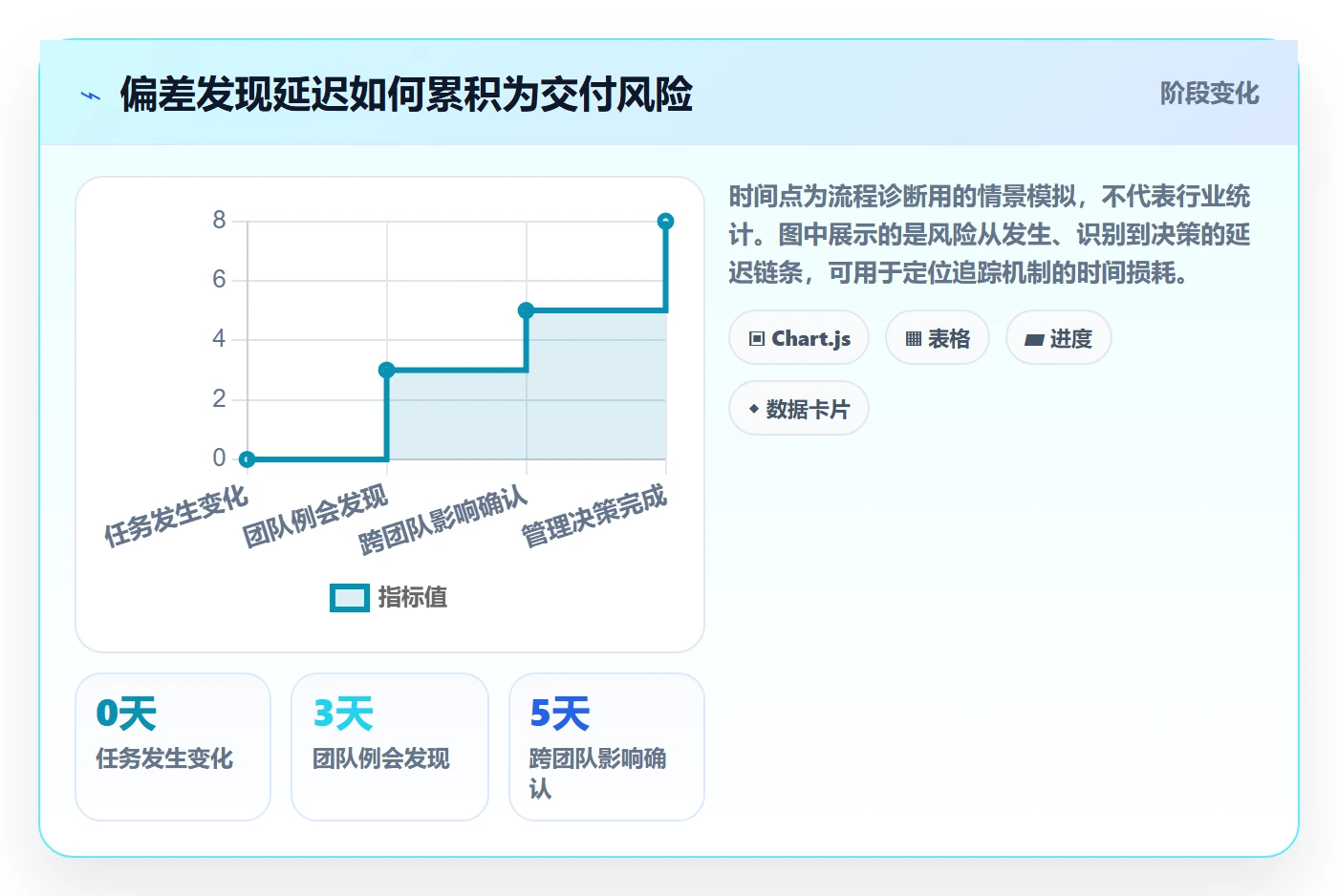Select the Chart.js pill button
Image resolution: width=1338 pixels, height=896 pixels.
point(799,338)
